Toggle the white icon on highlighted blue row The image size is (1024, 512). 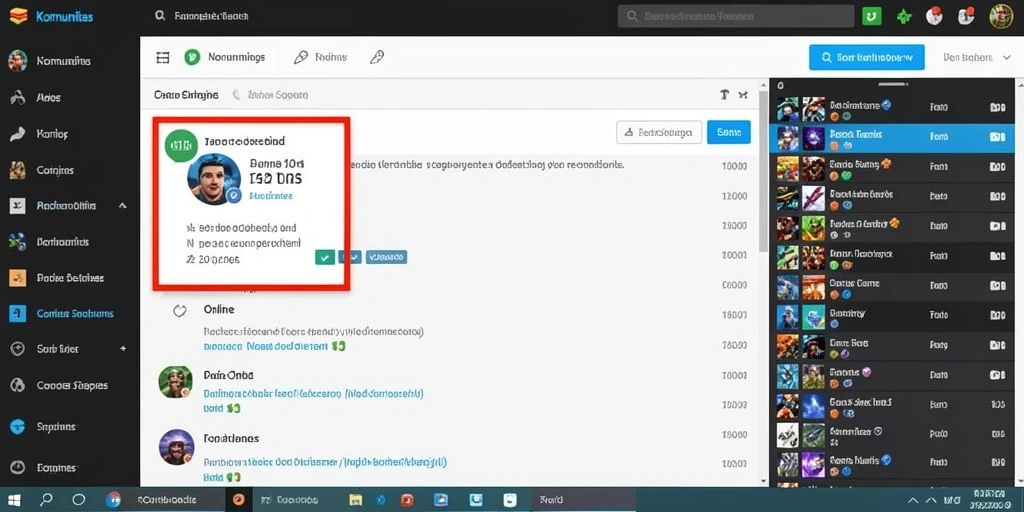(x=997, y=136)
